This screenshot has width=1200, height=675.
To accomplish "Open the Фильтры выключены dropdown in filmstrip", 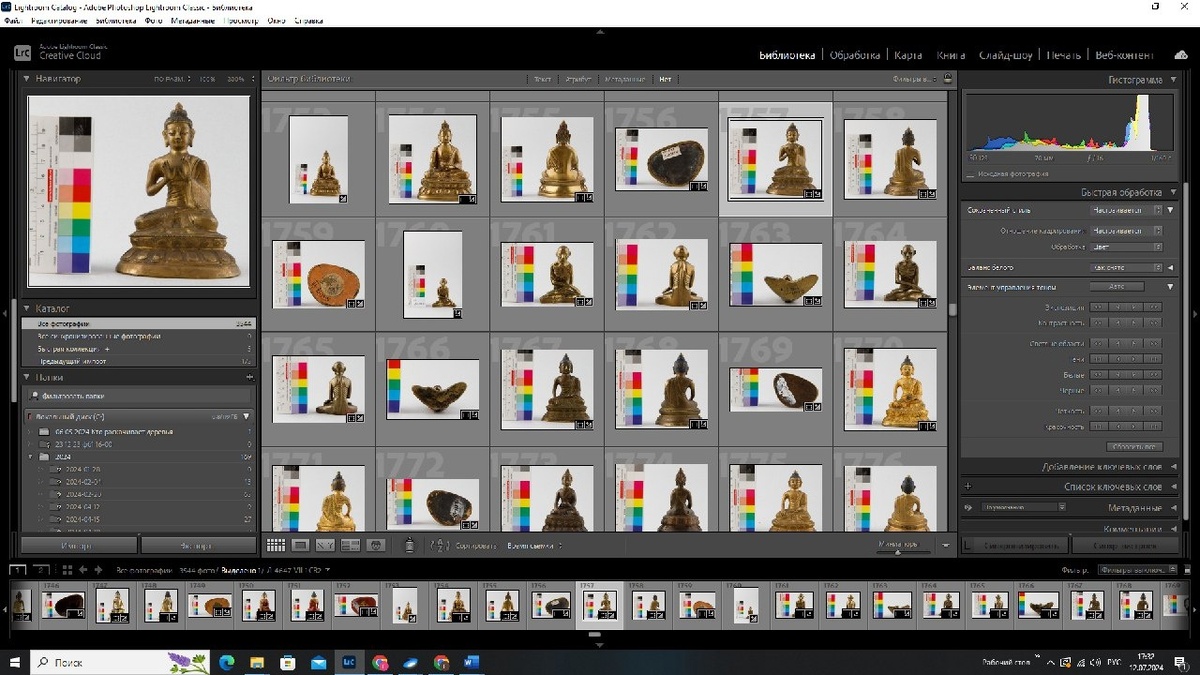I will click(x=1138, y=570).
